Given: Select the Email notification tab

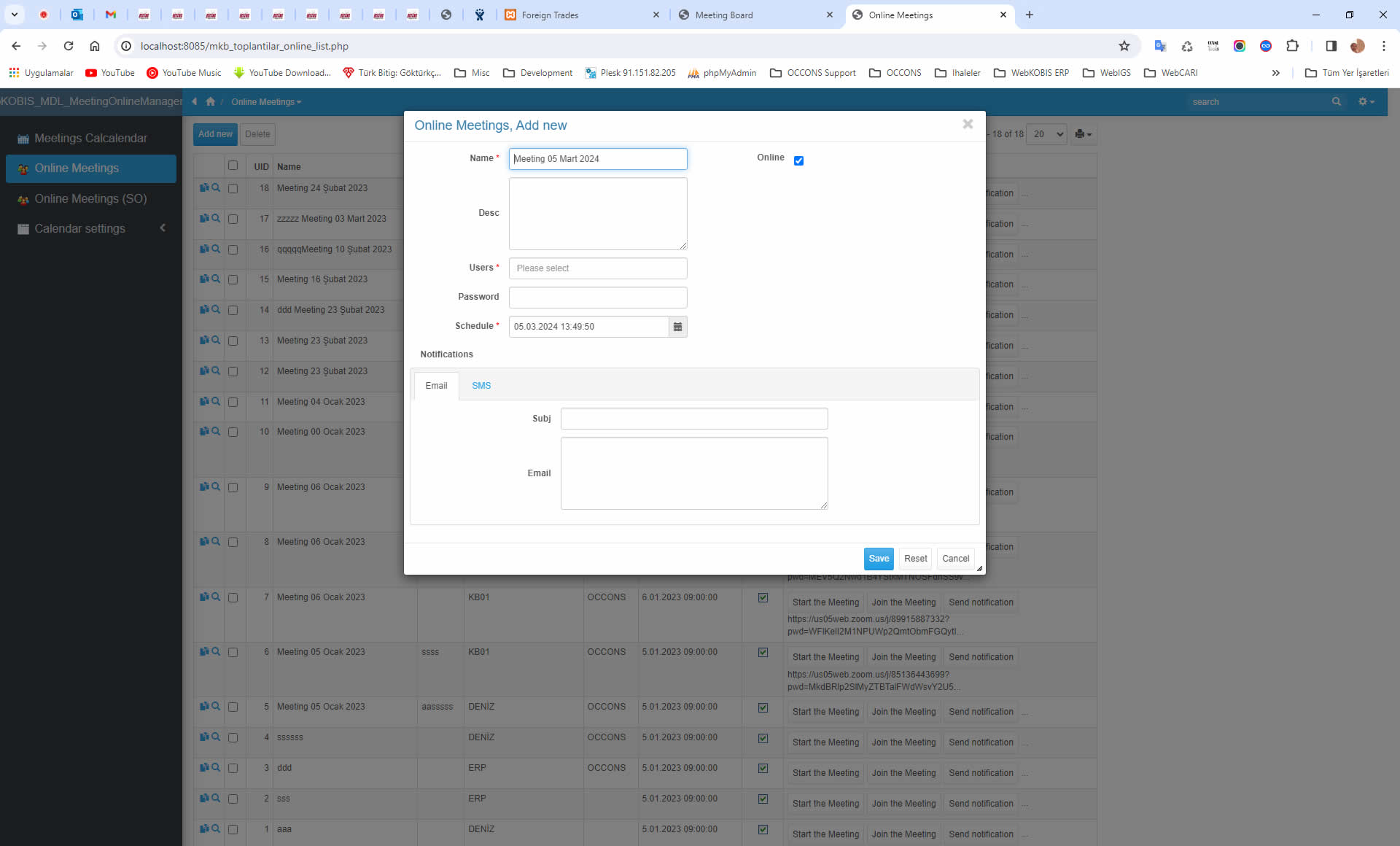Looking at the screenshot, I should pyautogui.click(x=436, y=386).
